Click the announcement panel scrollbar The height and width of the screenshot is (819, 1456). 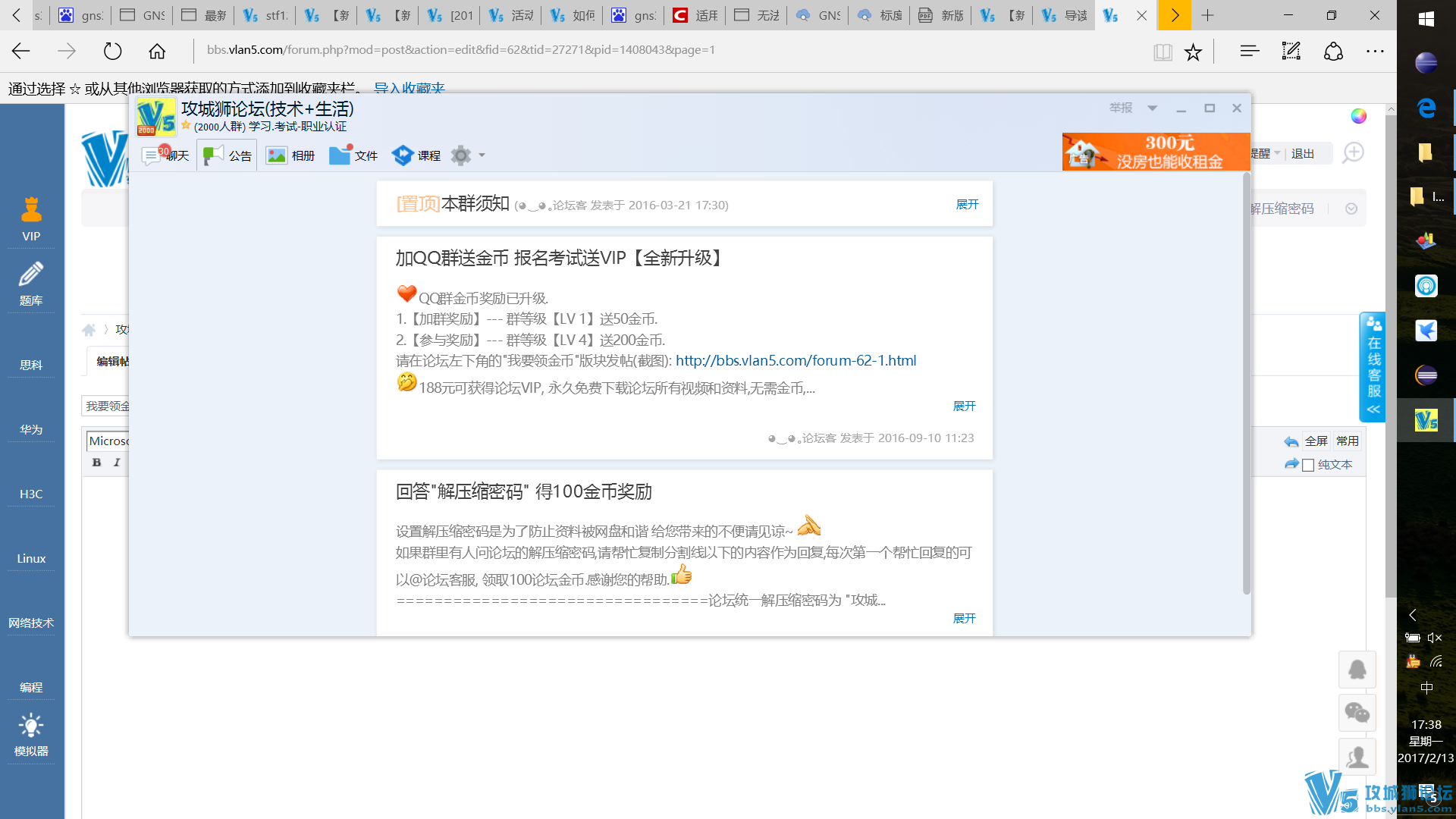point(1246,383)
